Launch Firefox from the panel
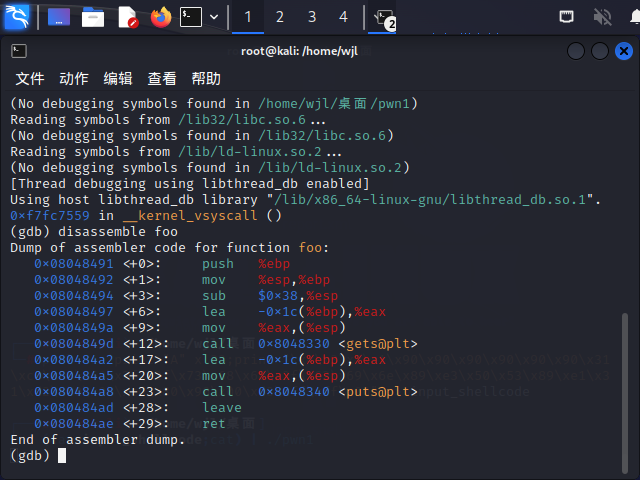The width and height of the screenshot is (640, 480). [161, 17]
